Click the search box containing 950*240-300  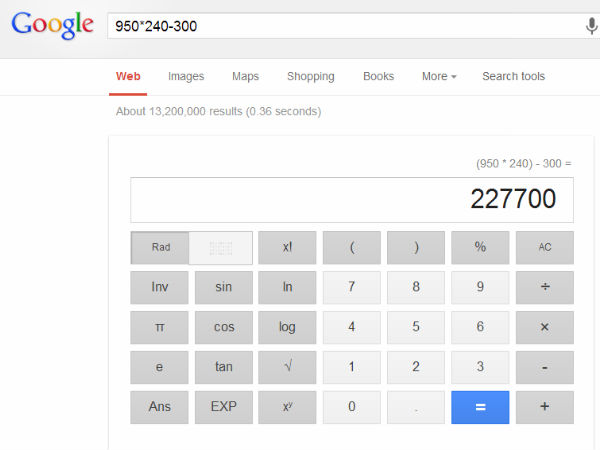pyautogui.click(x=340, y=26)
